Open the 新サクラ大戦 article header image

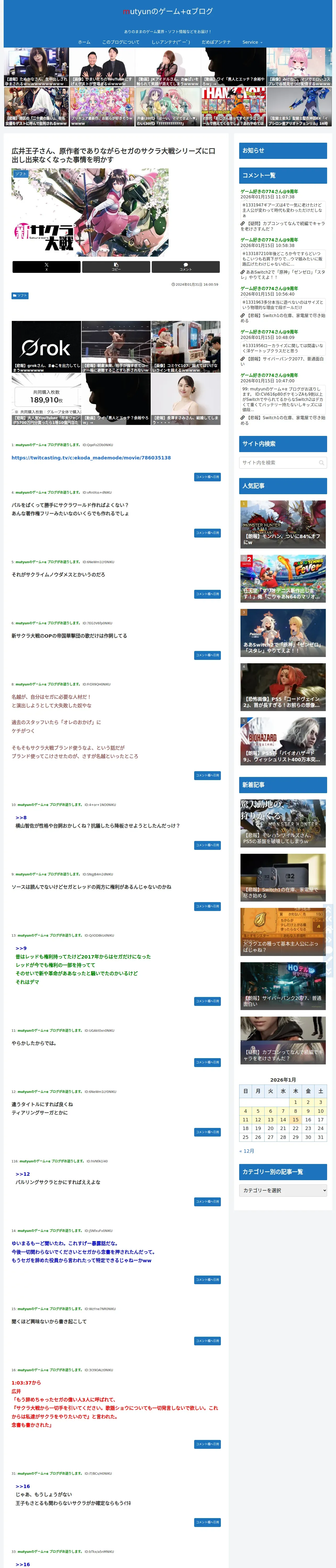click(x=90, y=212)
